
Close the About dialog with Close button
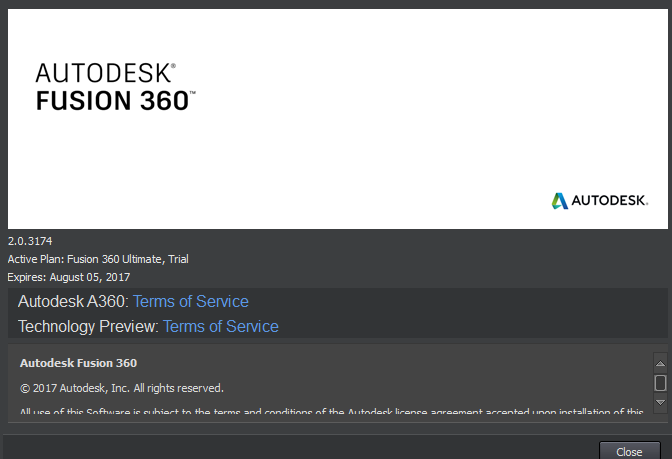coord(629,451)
